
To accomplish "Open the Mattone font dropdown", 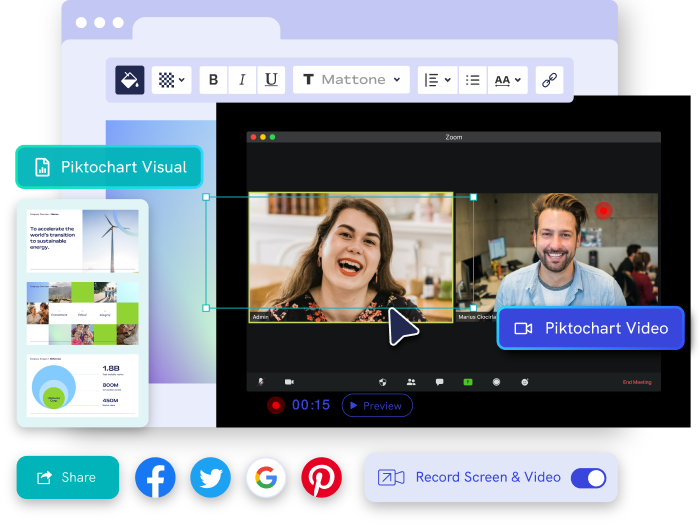I will (351, 80).
